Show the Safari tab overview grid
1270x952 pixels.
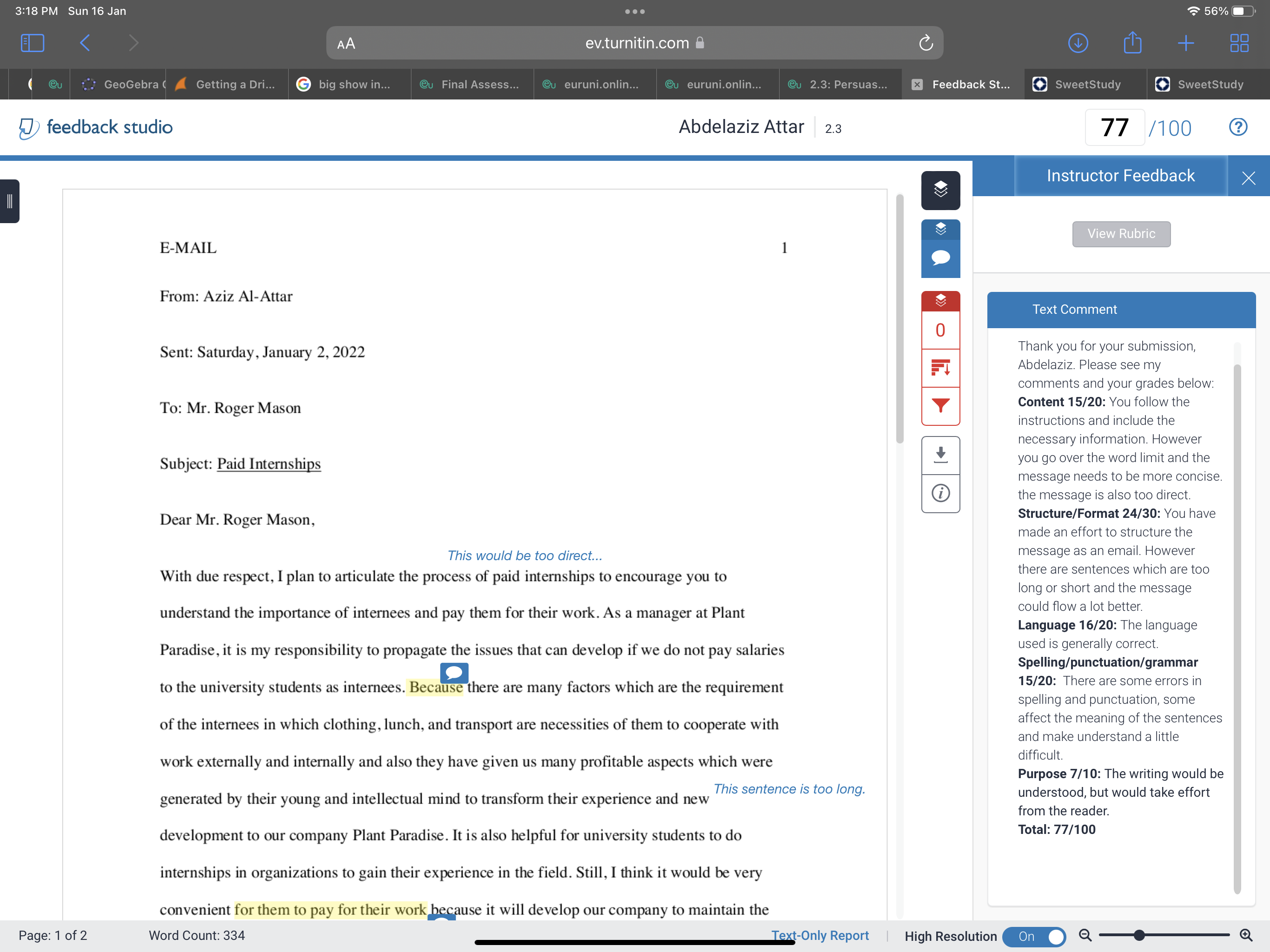click(1239, 43)
